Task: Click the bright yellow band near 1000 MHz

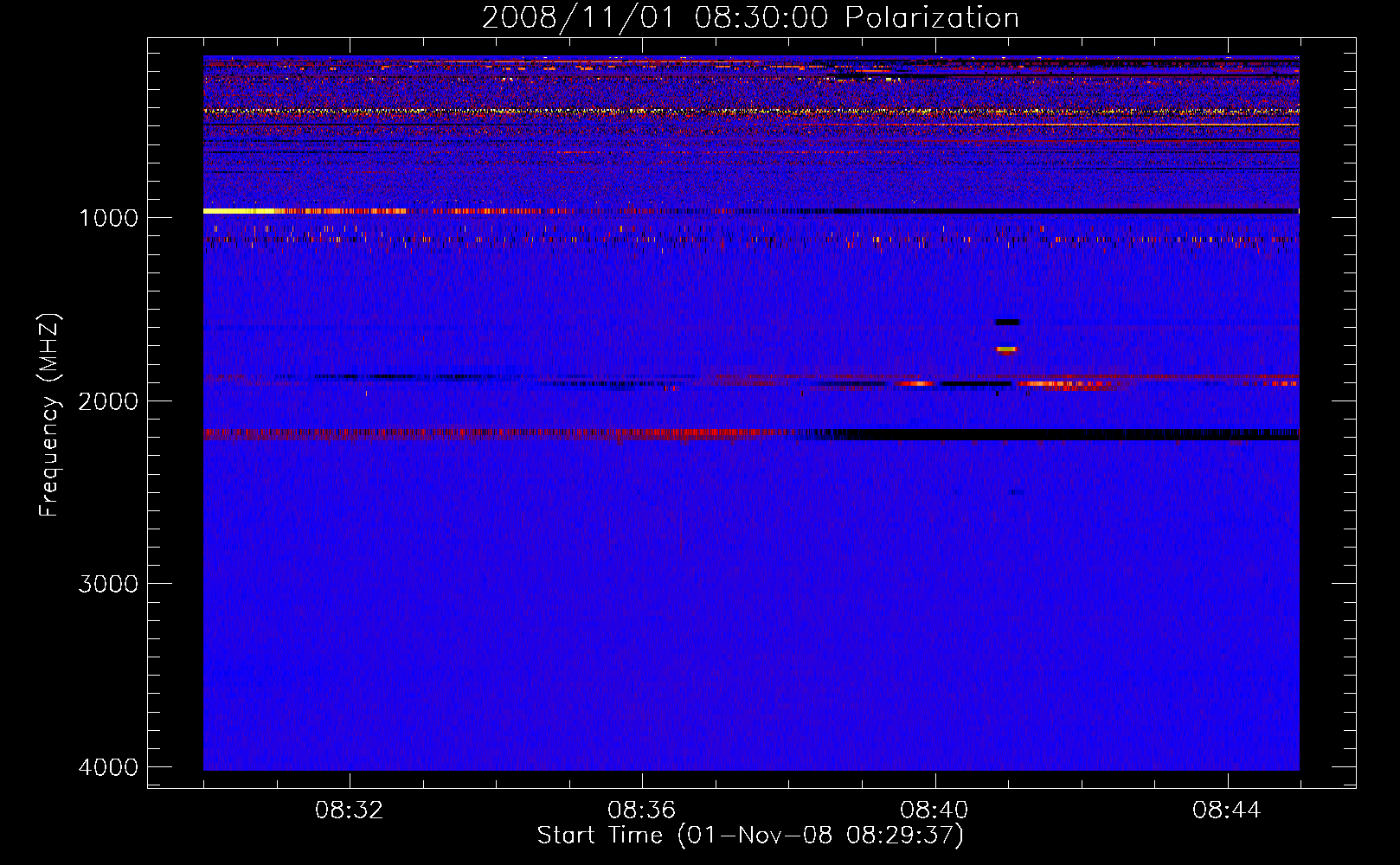Action: click(x=242, y=211)
